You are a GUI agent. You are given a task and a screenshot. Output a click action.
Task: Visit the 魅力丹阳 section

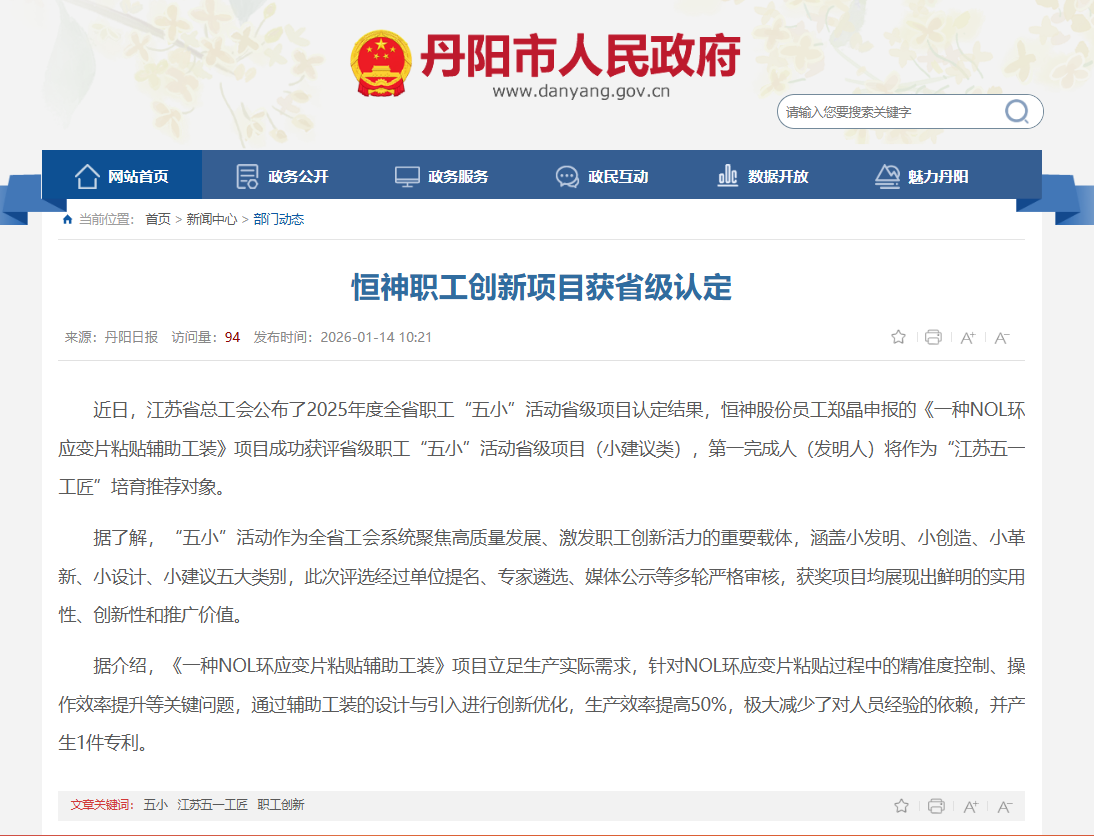pos(922,177)
